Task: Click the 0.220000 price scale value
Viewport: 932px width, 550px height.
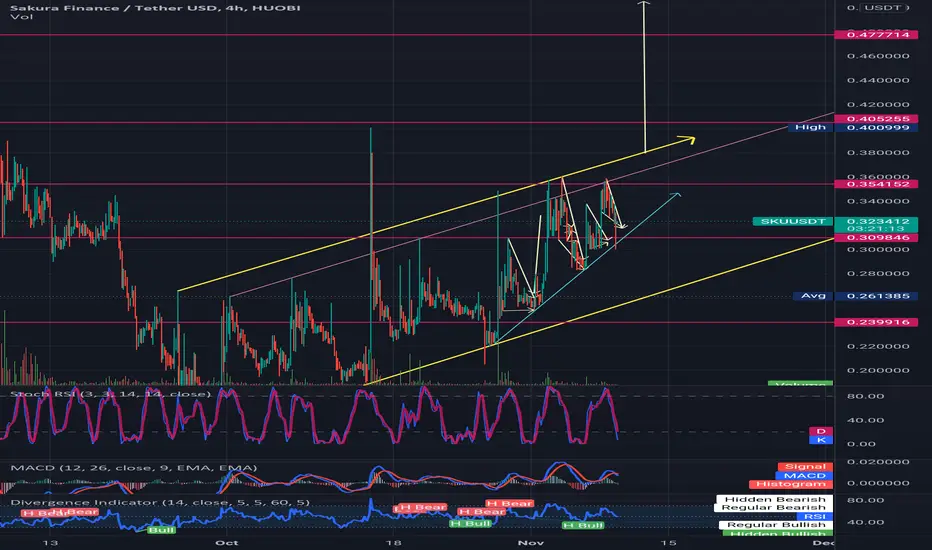Action: click(878, 346)
